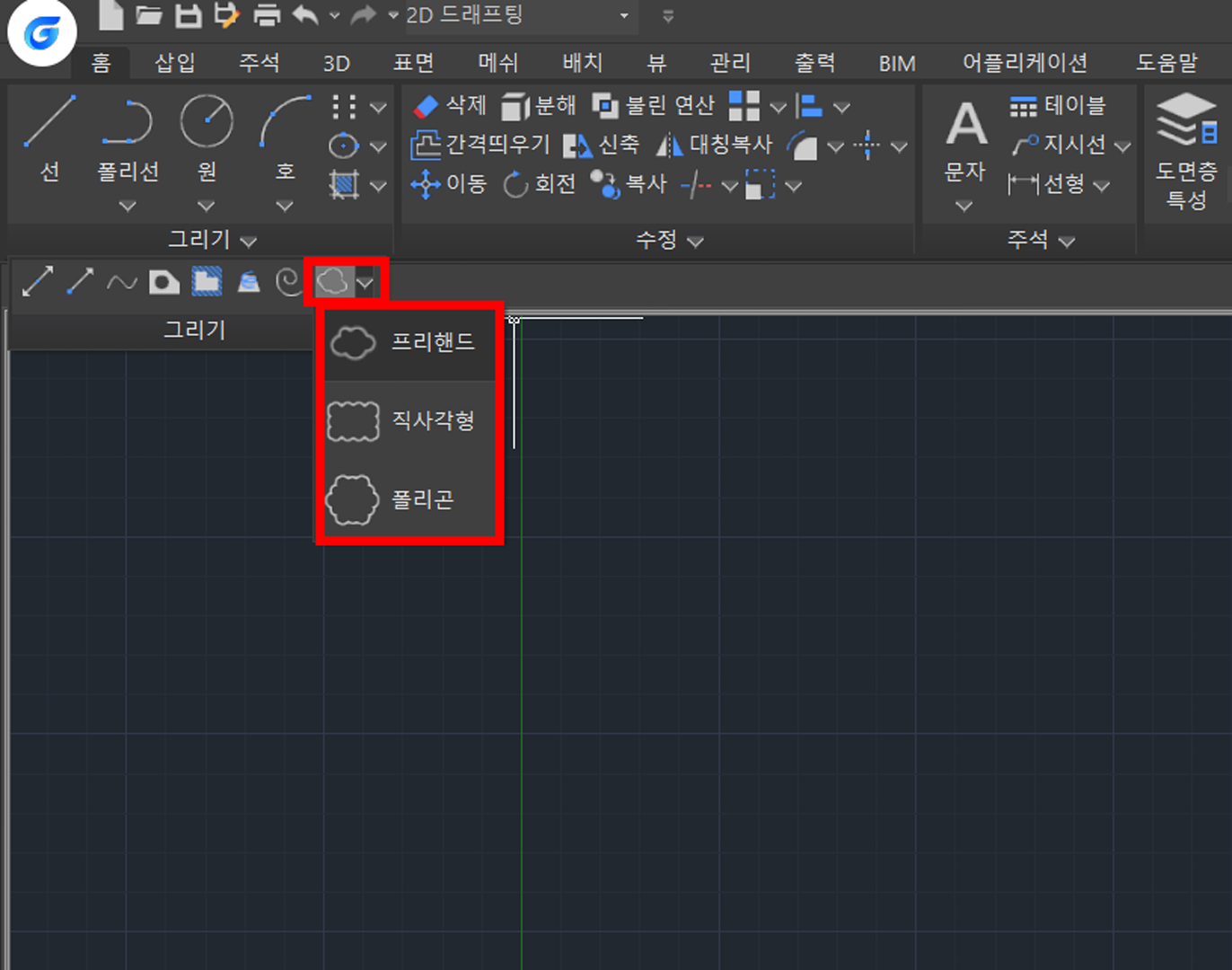Expand the 원 circle options arrow

pos(207,206)
